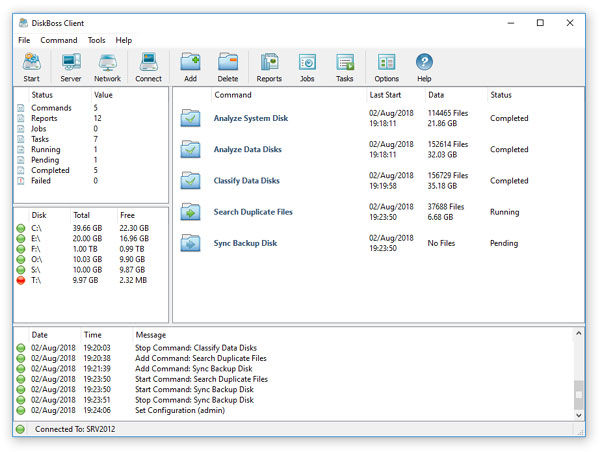Image resolution: width=600 pixels, height=452 pixels.
Task: Add a new command with Add icon
Action: point(190,67)
